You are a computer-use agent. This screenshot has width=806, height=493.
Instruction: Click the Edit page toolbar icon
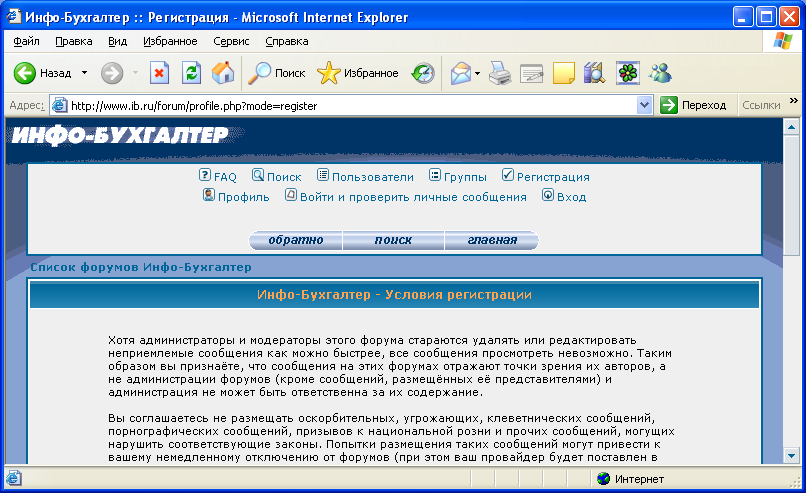532,73
